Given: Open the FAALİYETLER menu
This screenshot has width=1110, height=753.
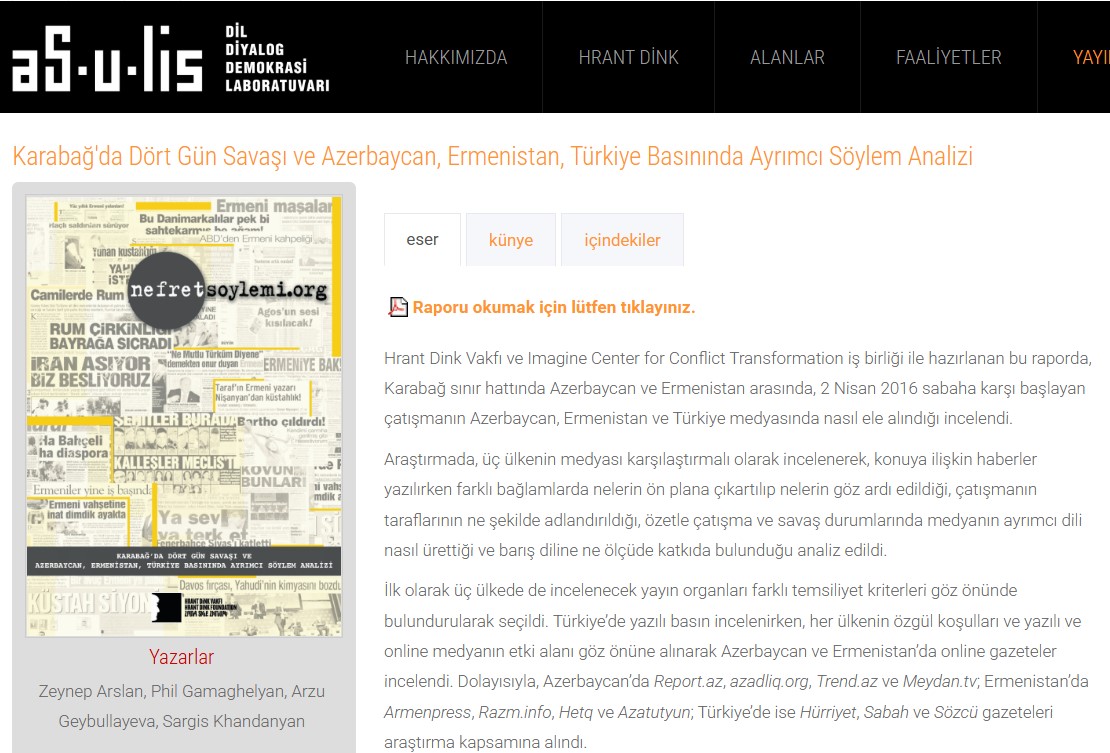Looking at the screenshot, I should pos(949,57).
